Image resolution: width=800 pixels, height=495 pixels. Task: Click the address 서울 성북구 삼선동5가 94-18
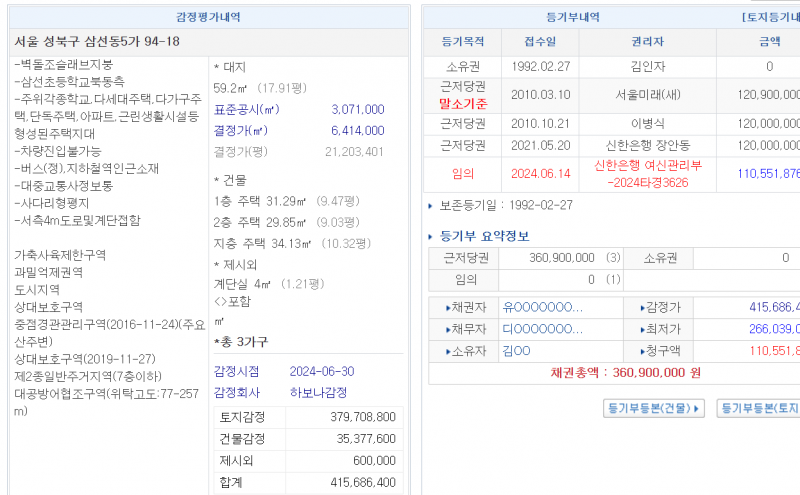point(98,41)
